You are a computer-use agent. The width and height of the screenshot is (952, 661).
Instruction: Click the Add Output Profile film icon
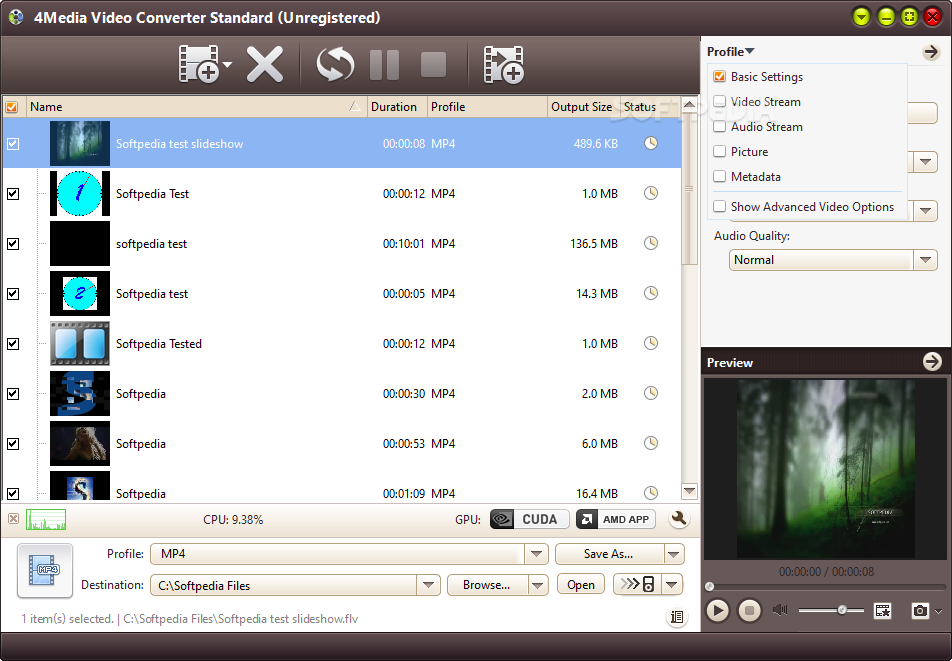click(503, 64)
